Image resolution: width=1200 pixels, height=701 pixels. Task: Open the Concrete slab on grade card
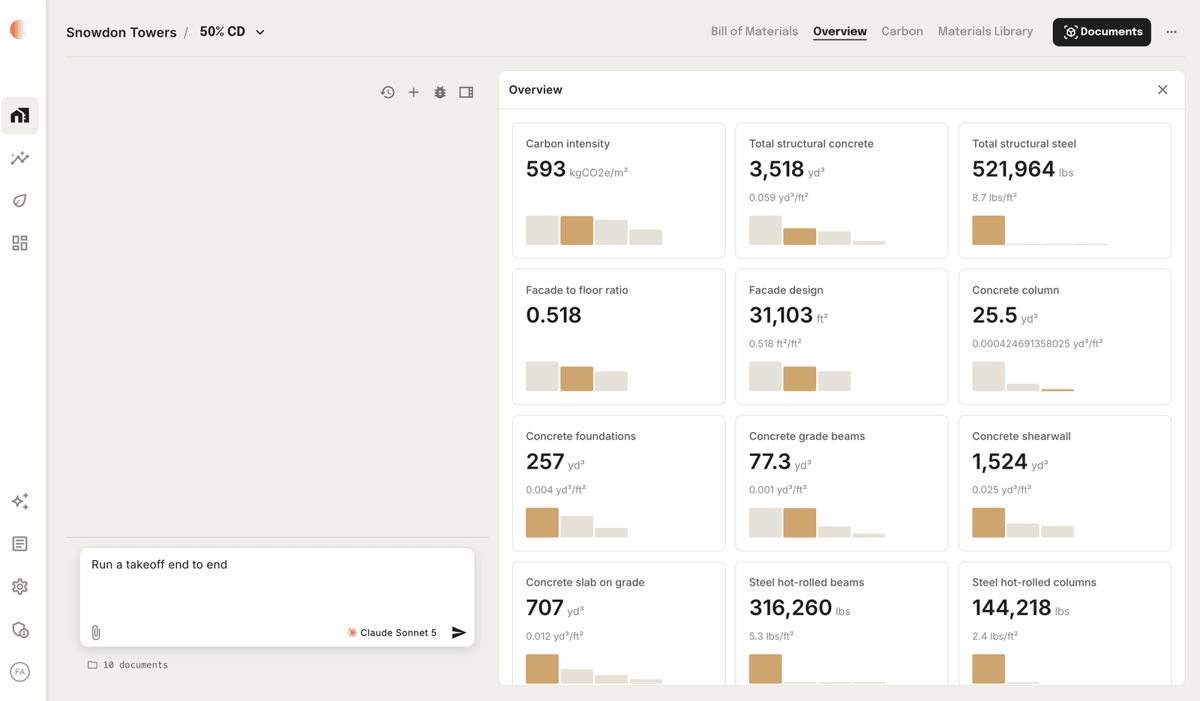tap(619, 623)
